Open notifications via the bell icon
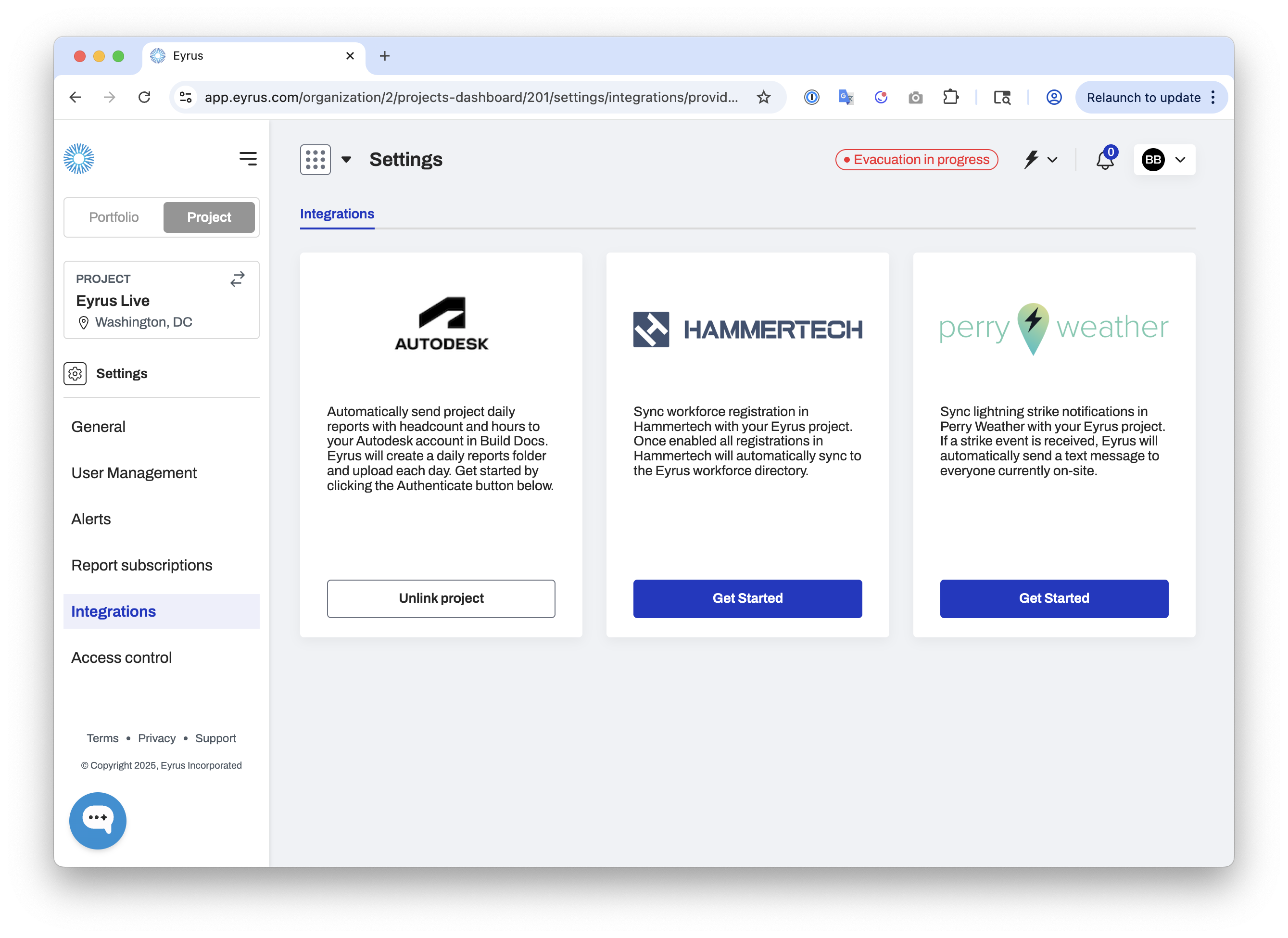 coord(1105,161)
